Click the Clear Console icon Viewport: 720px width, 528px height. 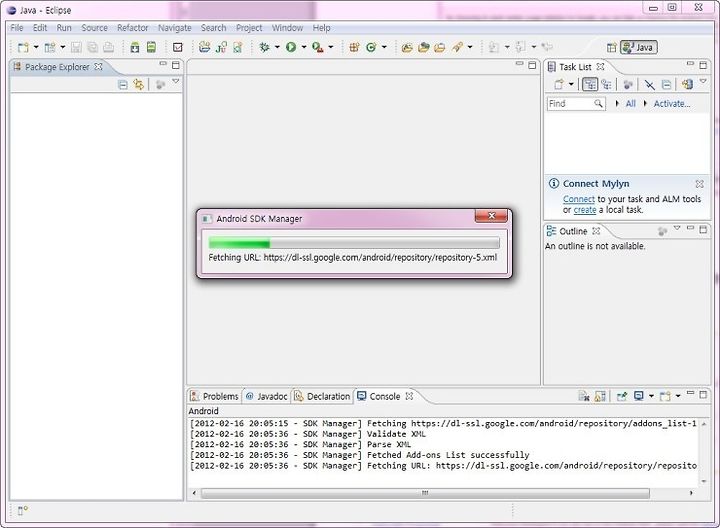pyautogui.click(x=584, y=396)
